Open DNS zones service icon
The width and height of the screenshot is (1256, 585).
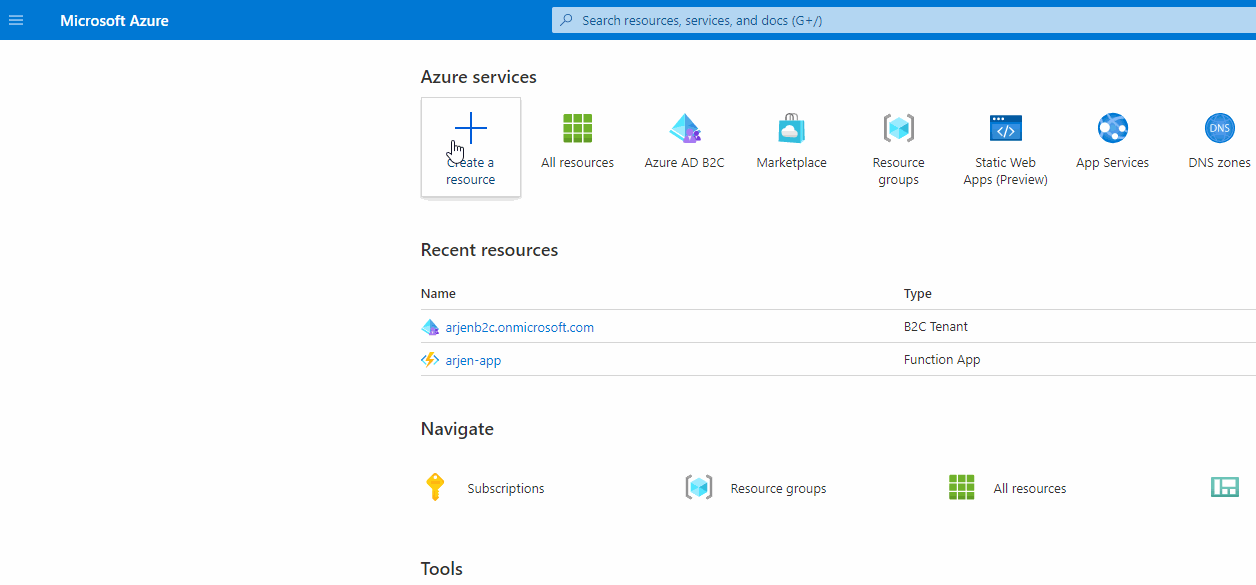tap(1219, 128)
